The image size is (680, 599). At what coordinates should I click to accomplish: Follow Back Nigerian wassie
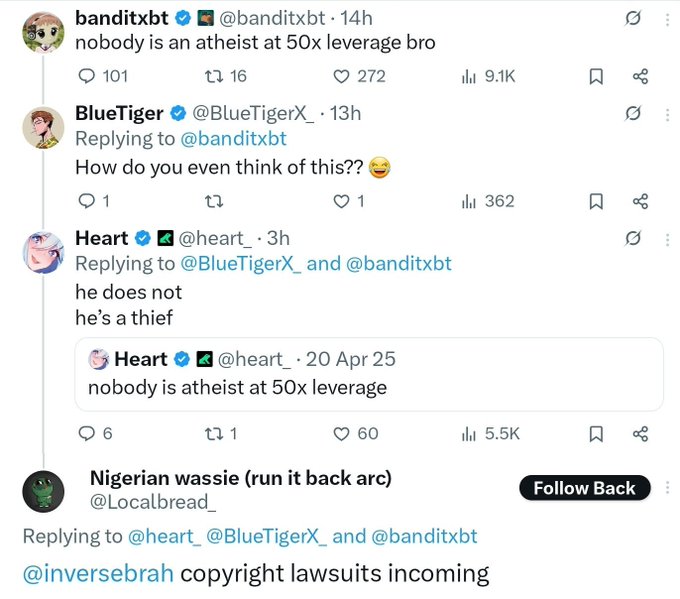pos(584,488)
